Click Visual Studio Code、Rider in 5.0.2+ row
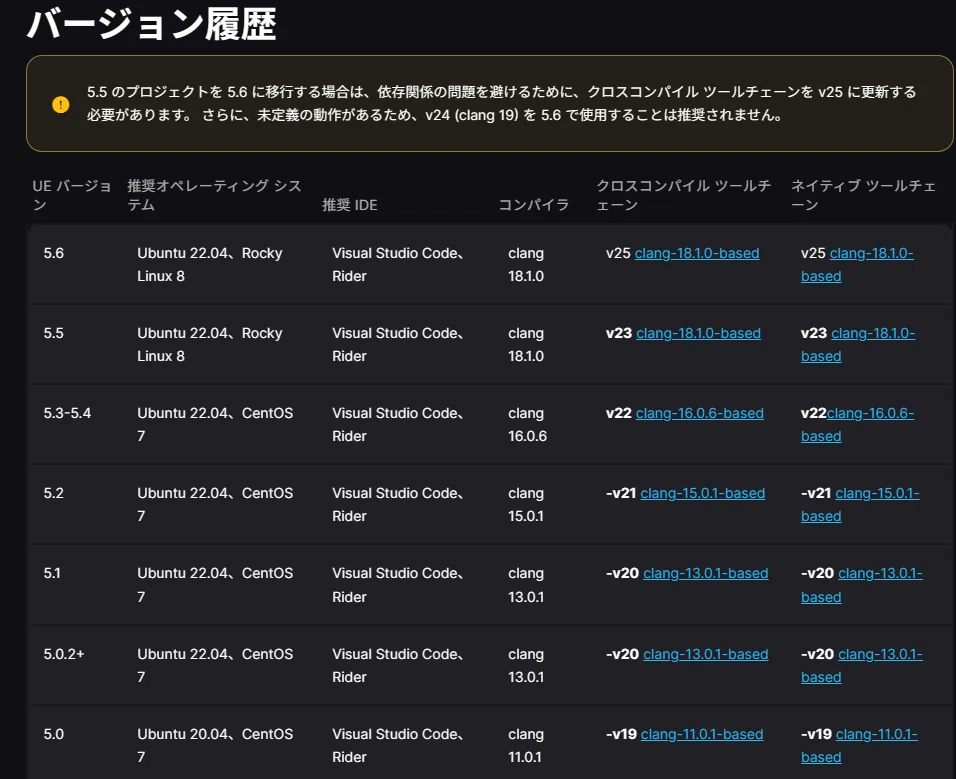956x779 pixels. coord(398,666)
